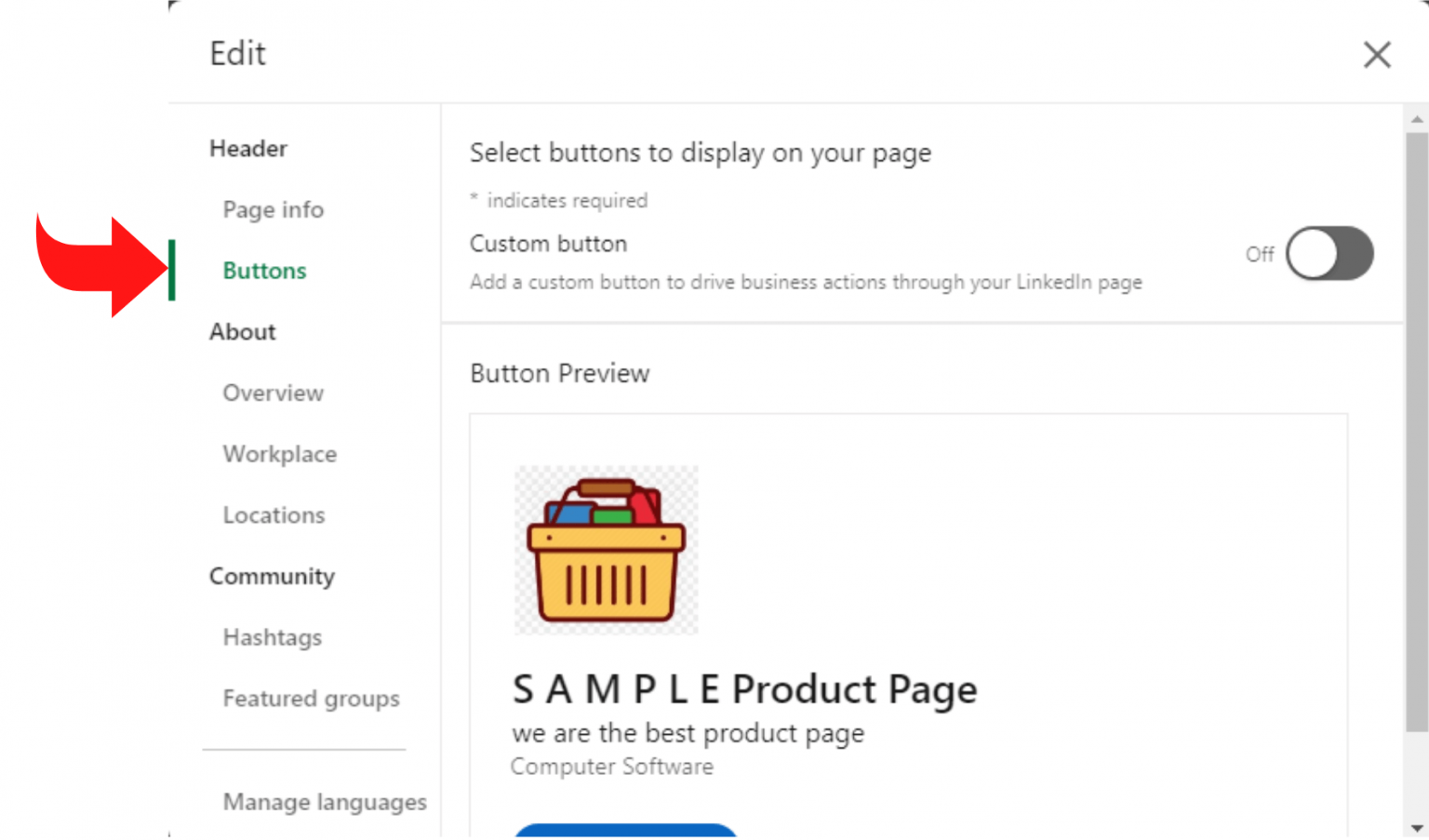Open Featured groups settings
The image size is (1429, 840).
pyautogui.click(x=311, y=699)
